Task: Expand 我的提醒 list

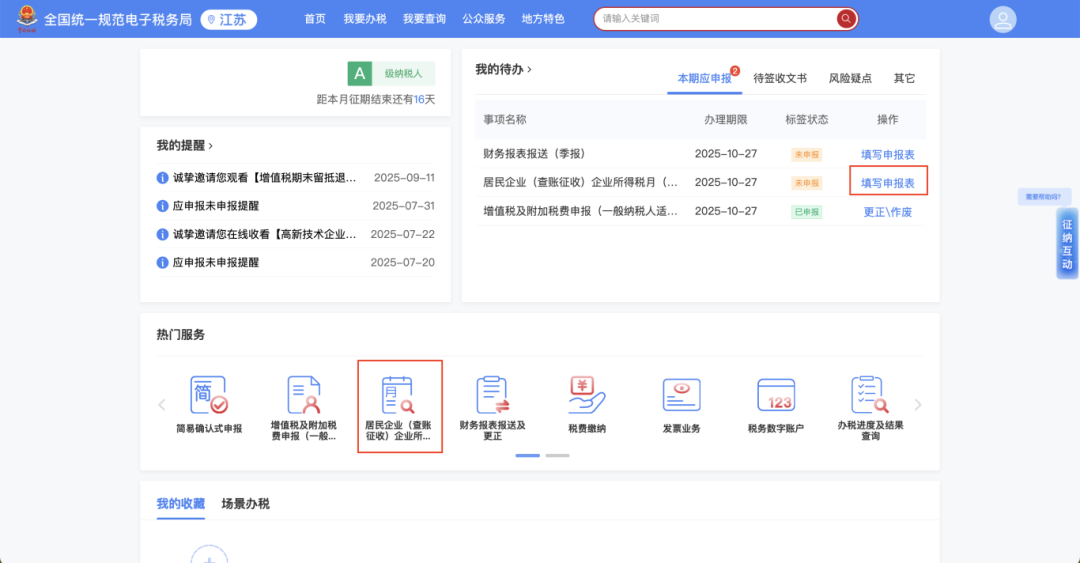Action: click(x=184, y=145)
